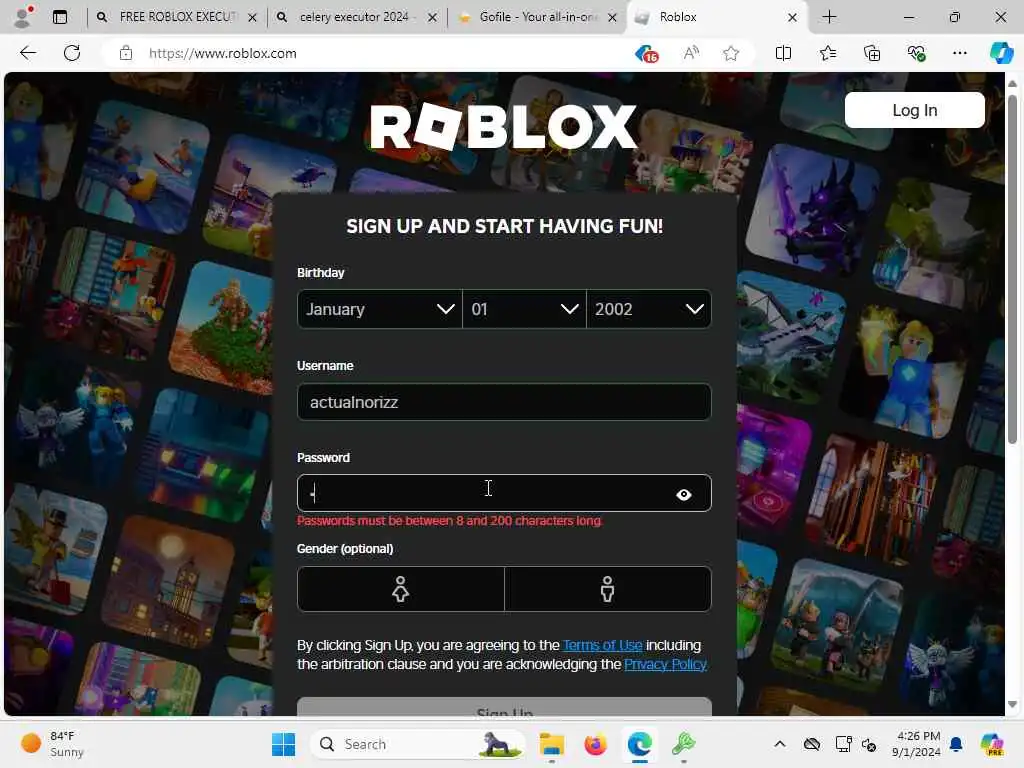This screenshot has height=768, width=1024.
Task: Click the Username field containing actualnorizz
Action: [504, 402]
